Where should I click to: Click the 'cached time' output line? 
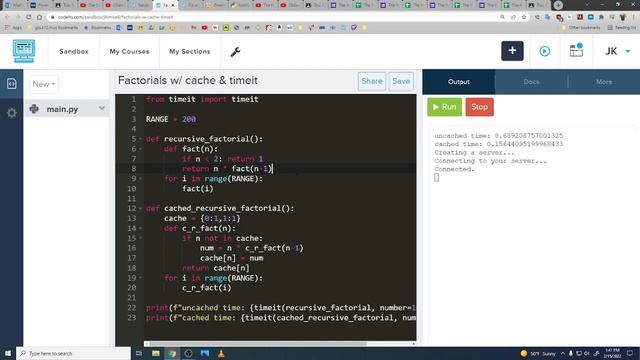(498, 144)
